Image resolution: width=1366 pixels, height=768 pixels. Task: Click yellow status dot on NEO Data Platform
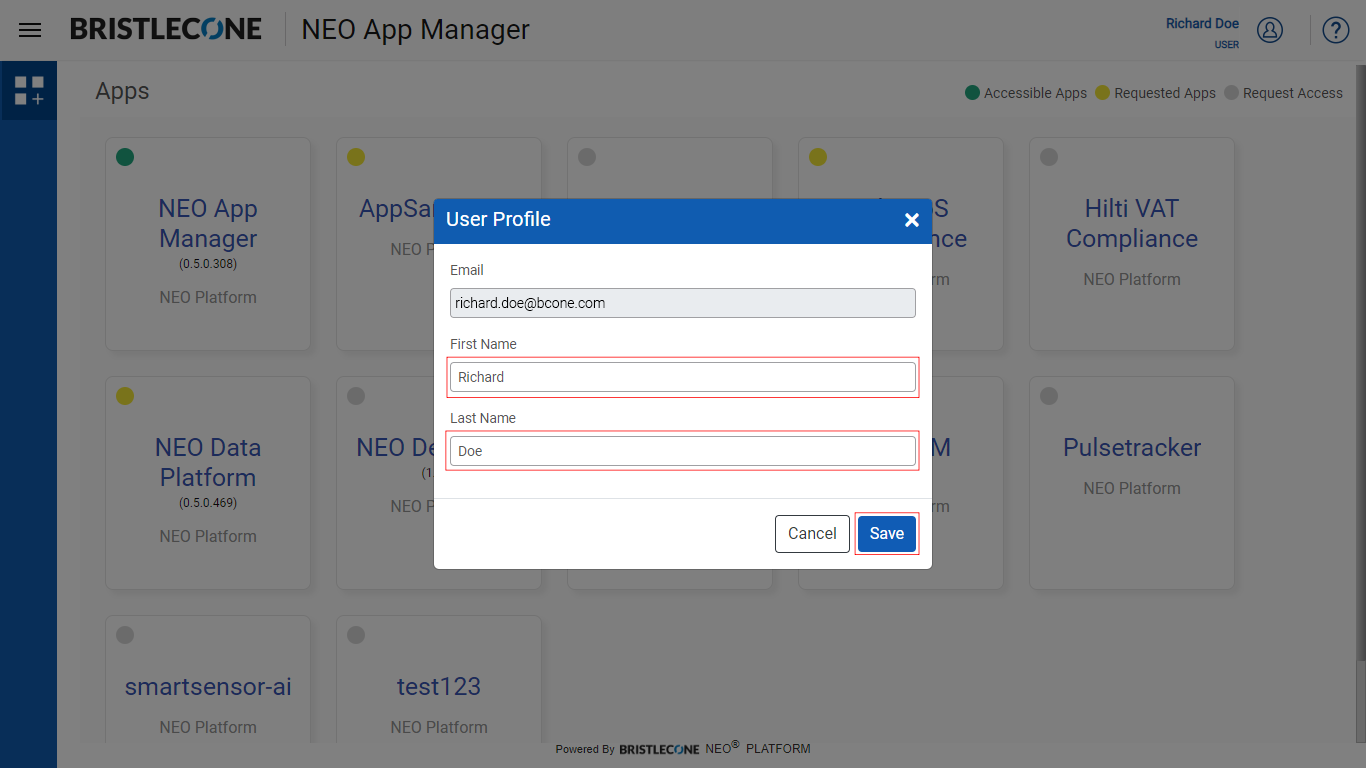125,396
